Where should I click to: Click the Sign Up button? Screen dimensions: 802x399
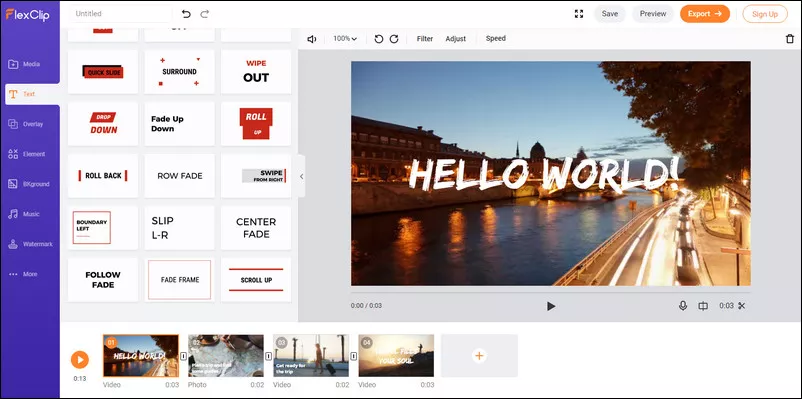[765, 14]
